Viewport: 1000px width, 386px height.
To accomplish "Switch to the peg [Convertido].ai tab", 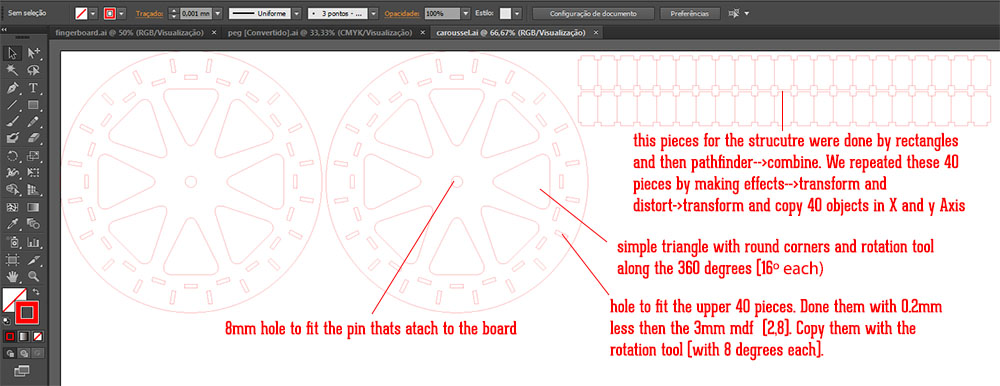I will [319, 33].
